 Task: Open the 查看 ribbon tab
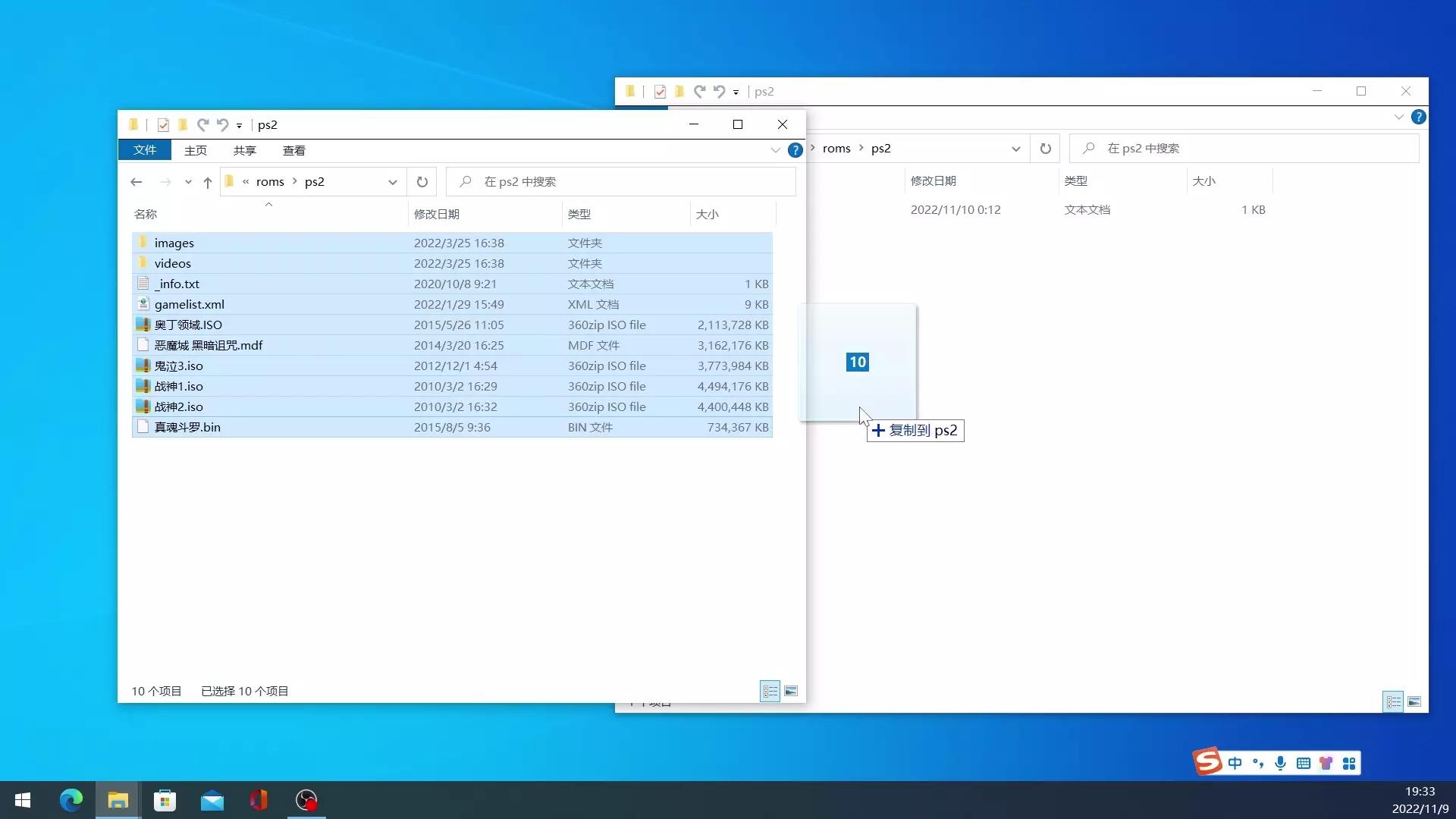(x=293, y=151)
